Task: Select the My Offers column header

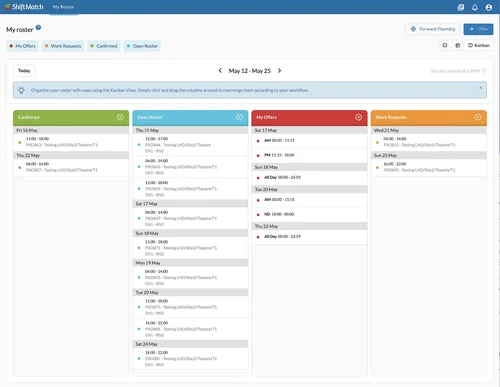Action: tap(309, 118)
